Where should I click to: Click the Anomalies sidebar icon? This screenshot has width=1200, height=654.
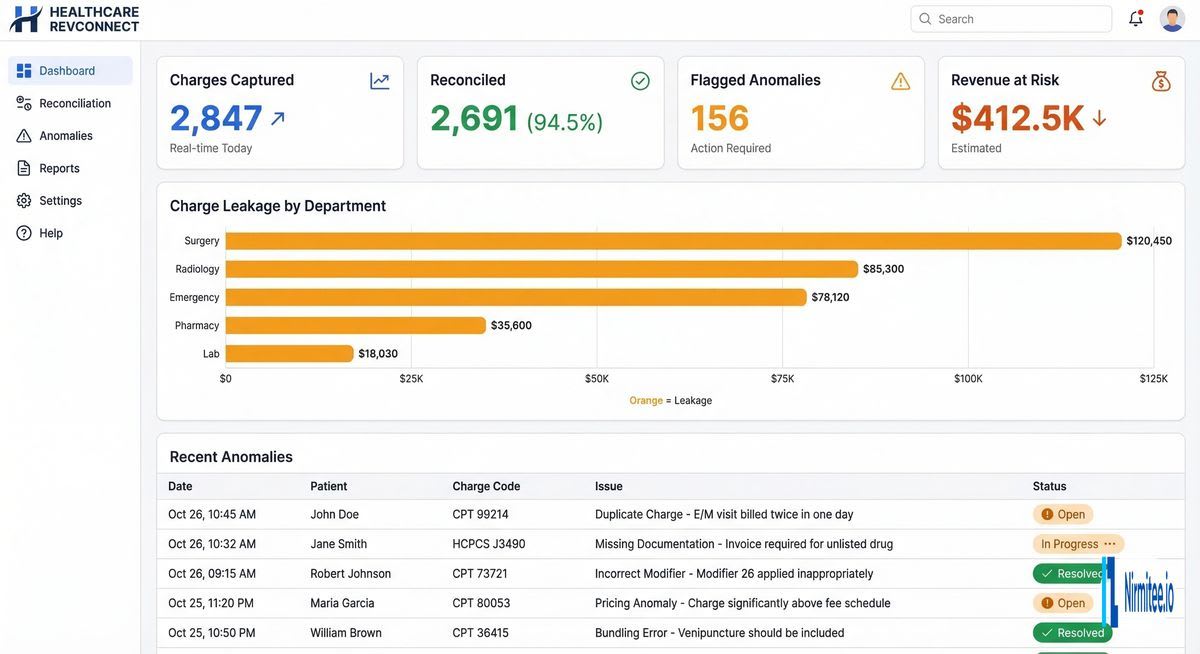[23, 135]
